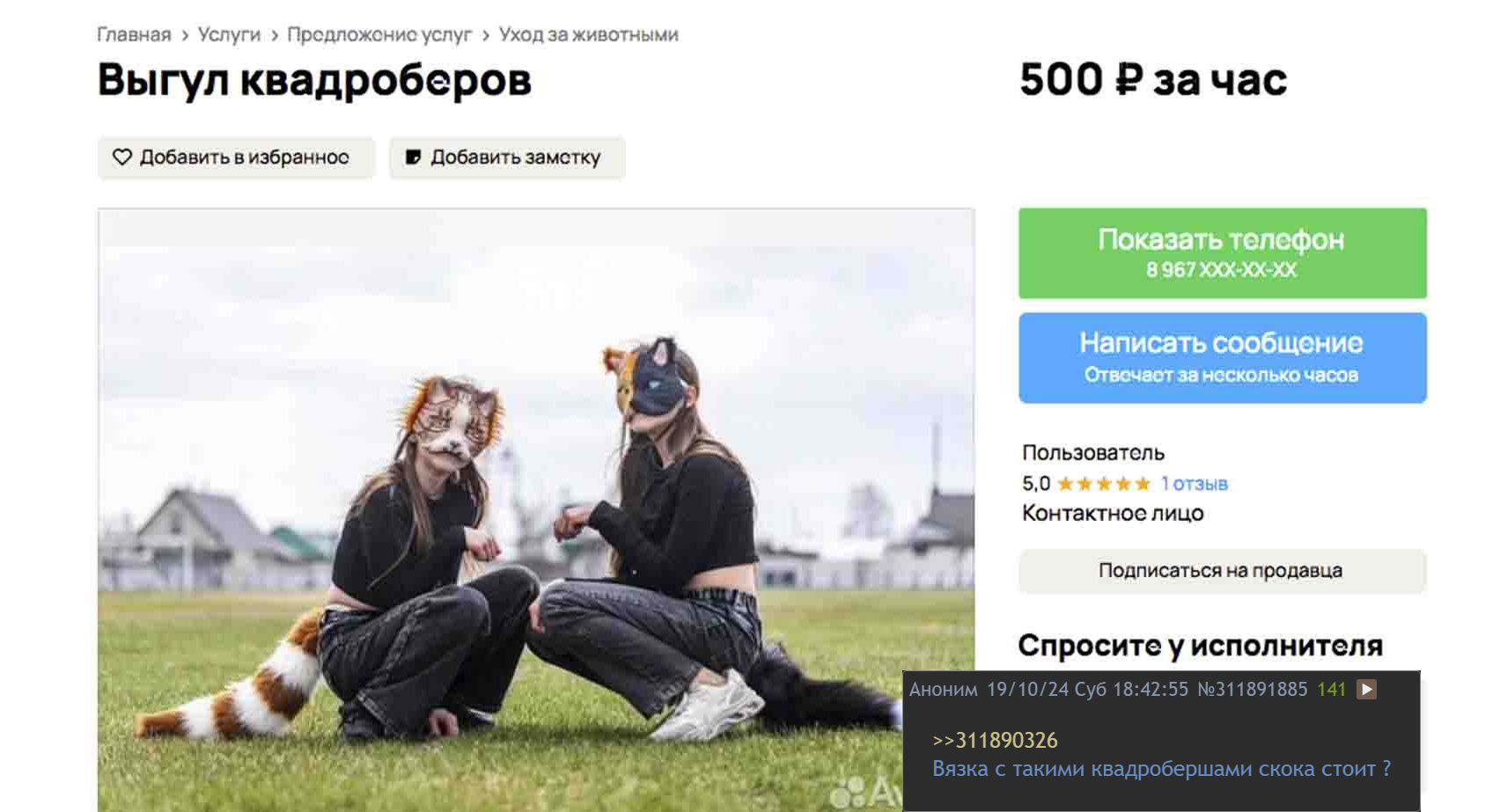Click the heart icon in Добавить в избранное
The height and width of the screenshot is (812, 1500).
point(122,157)
